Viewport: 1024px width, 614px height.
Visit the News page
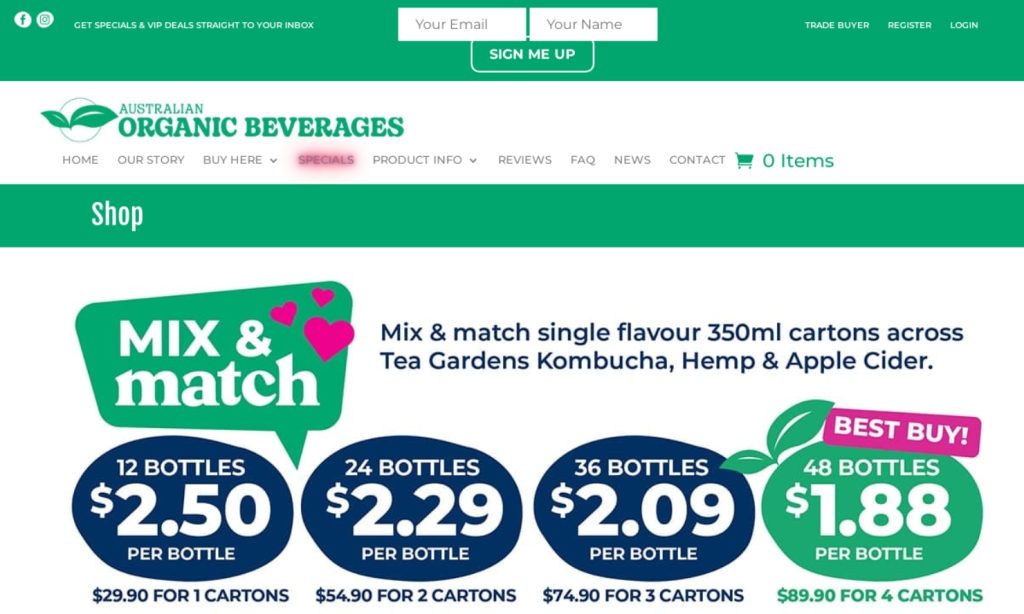[632, 160]
